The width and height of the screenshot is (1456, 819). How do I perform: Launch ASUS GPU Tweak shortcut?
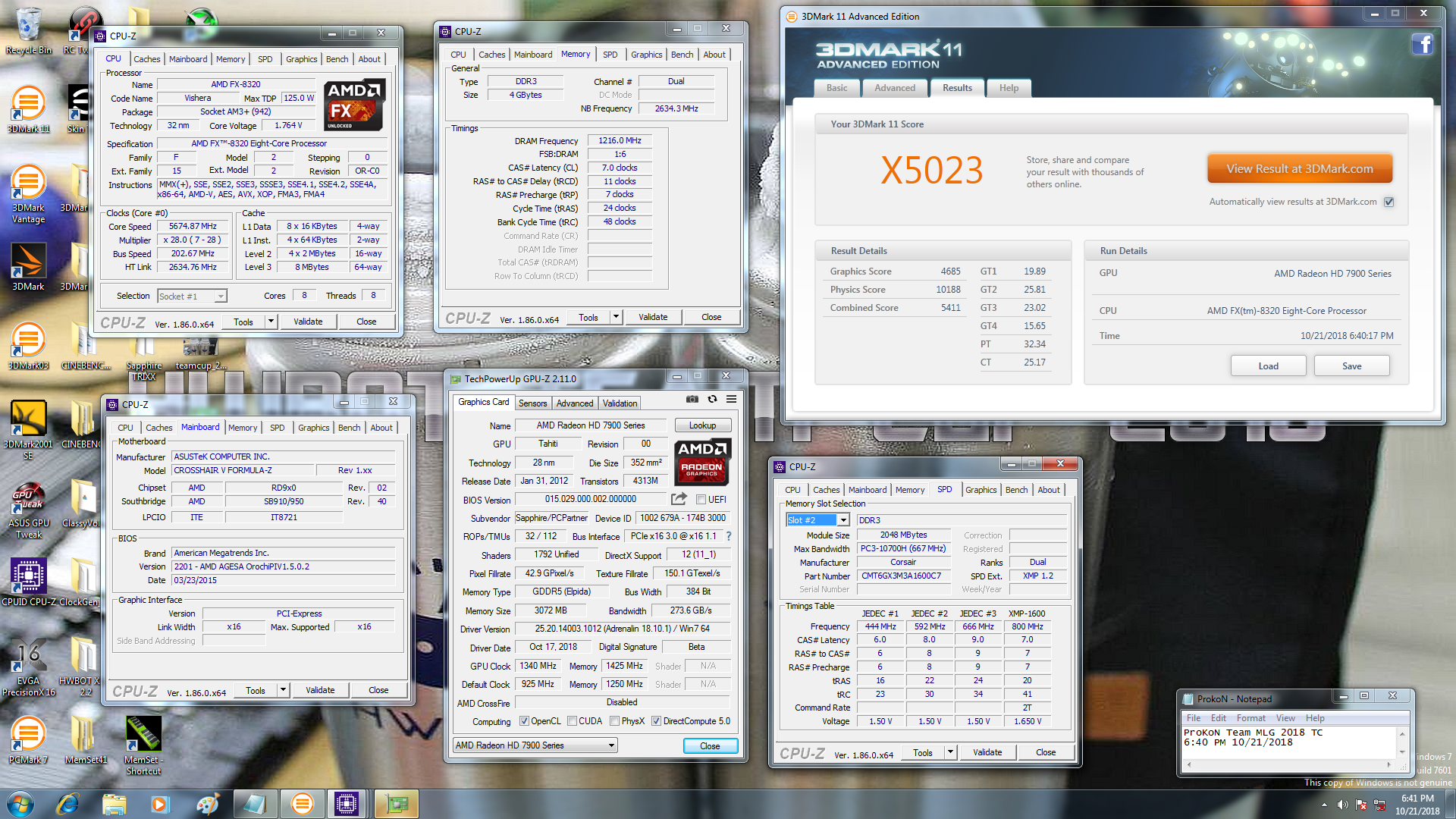28,510
